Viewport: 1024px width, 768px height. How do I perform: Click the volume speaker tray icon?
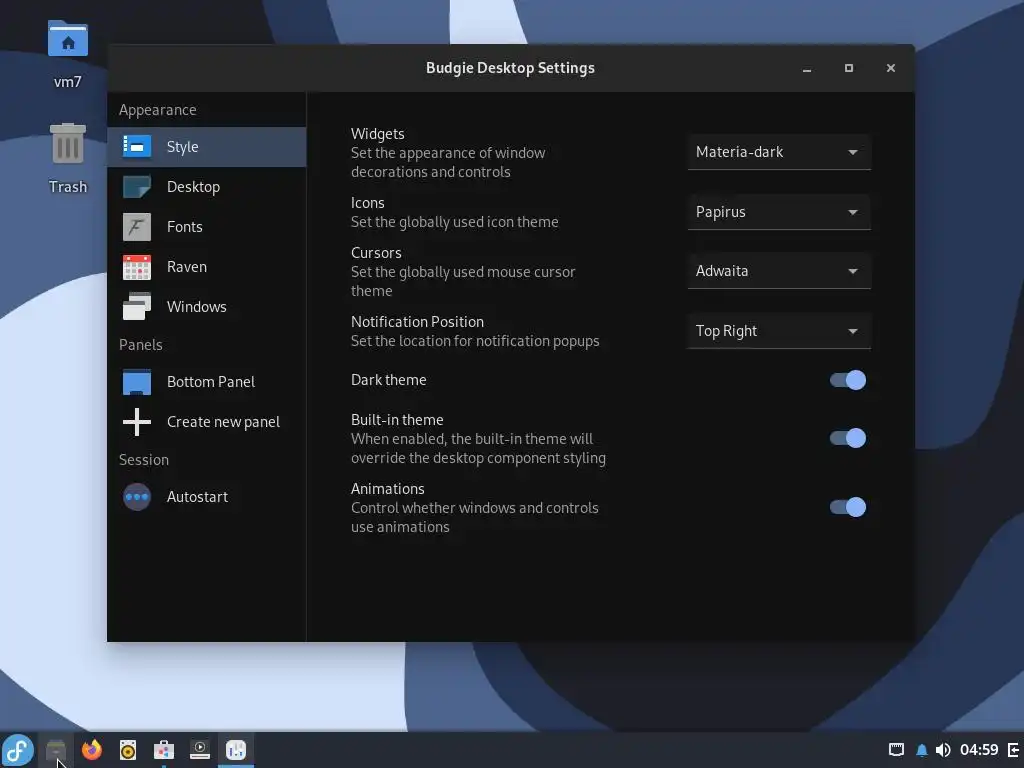pyautogui.click(x=943, y=750)
